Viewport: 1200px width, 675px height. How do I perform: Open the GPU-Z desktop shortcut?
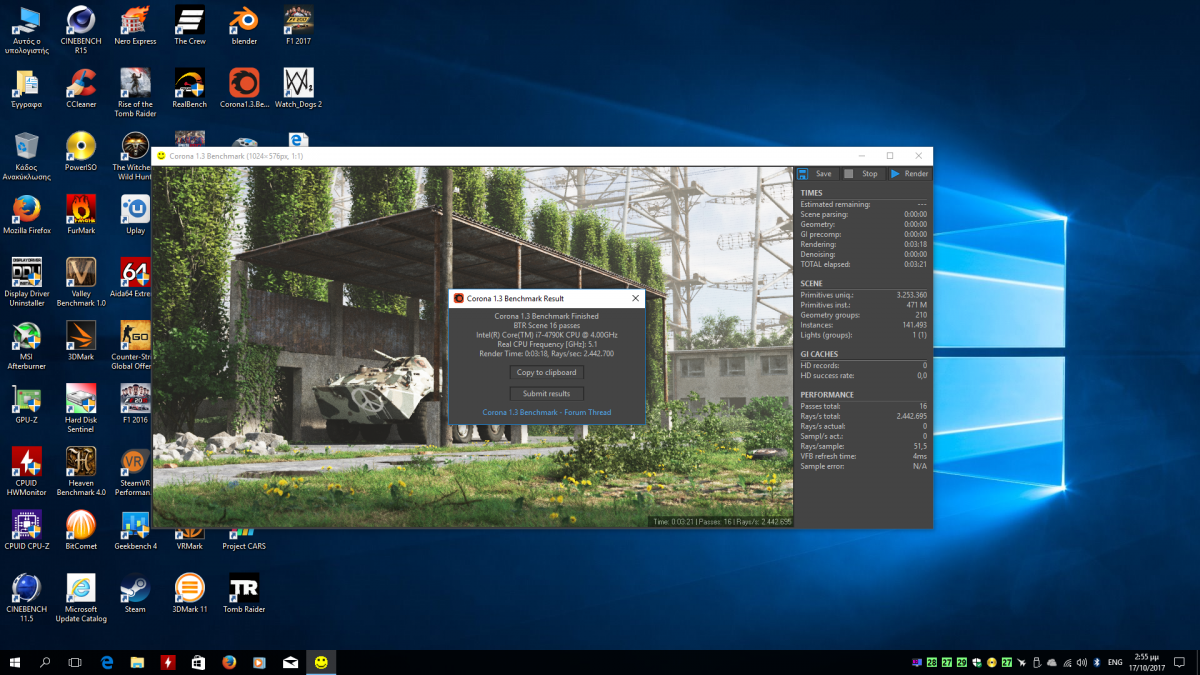[x=27, y=404]
